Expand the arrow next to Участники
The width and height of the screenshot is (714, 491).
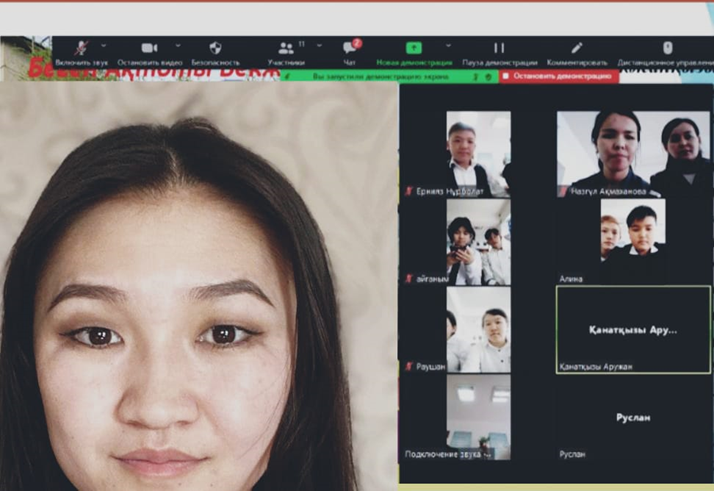[319, 46]
